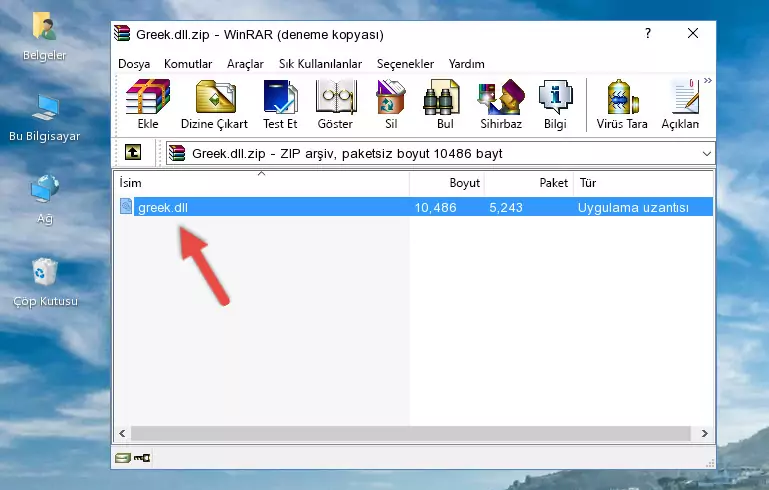The width and height of the screenshot is (769, 490).
Task: Extract files with Dizine Çıkart
Action: (x=214, y=104)
